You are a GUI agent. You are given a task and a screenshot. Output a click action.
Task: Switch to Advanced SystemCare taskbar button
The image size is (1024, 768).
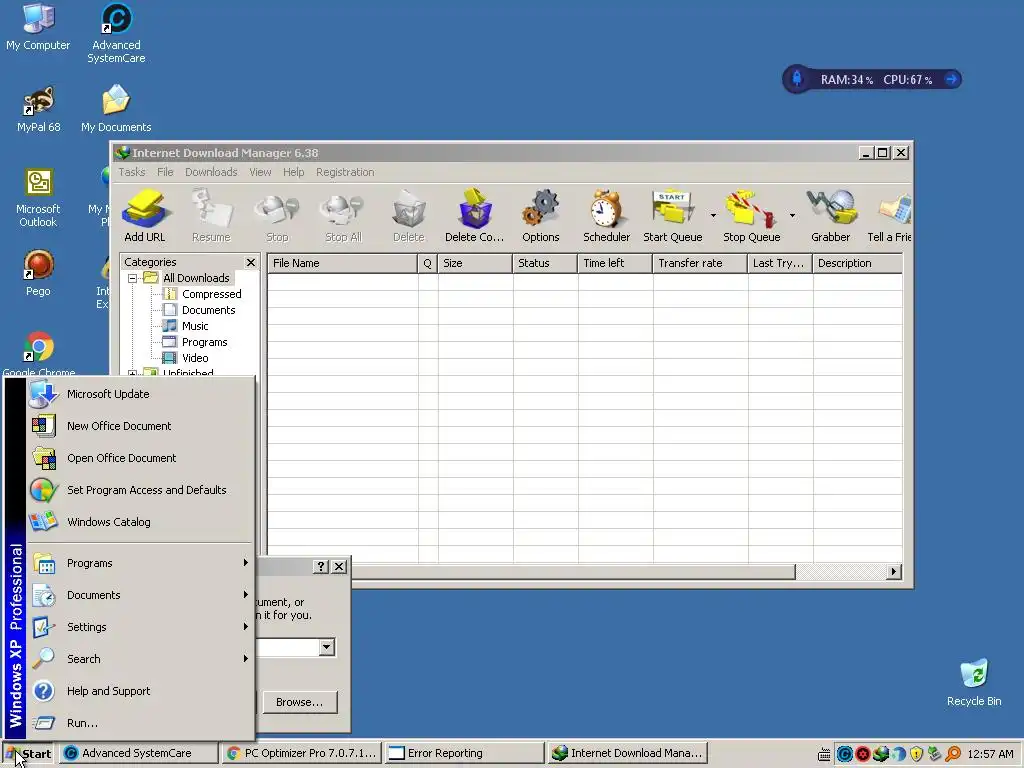(x=138, y=753)
